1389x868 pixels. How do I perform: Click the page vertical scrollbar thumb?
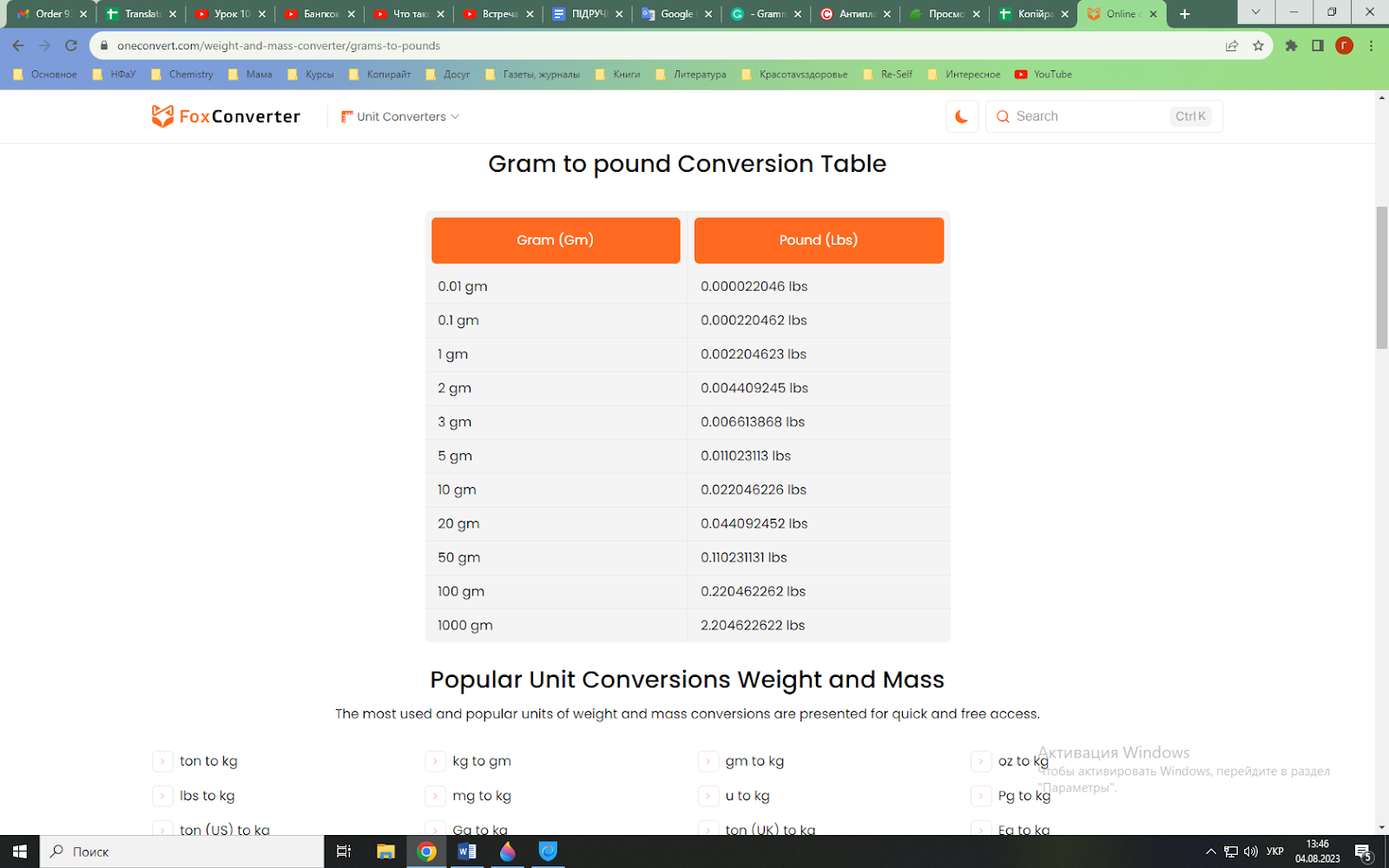(x=1382, y=278)
